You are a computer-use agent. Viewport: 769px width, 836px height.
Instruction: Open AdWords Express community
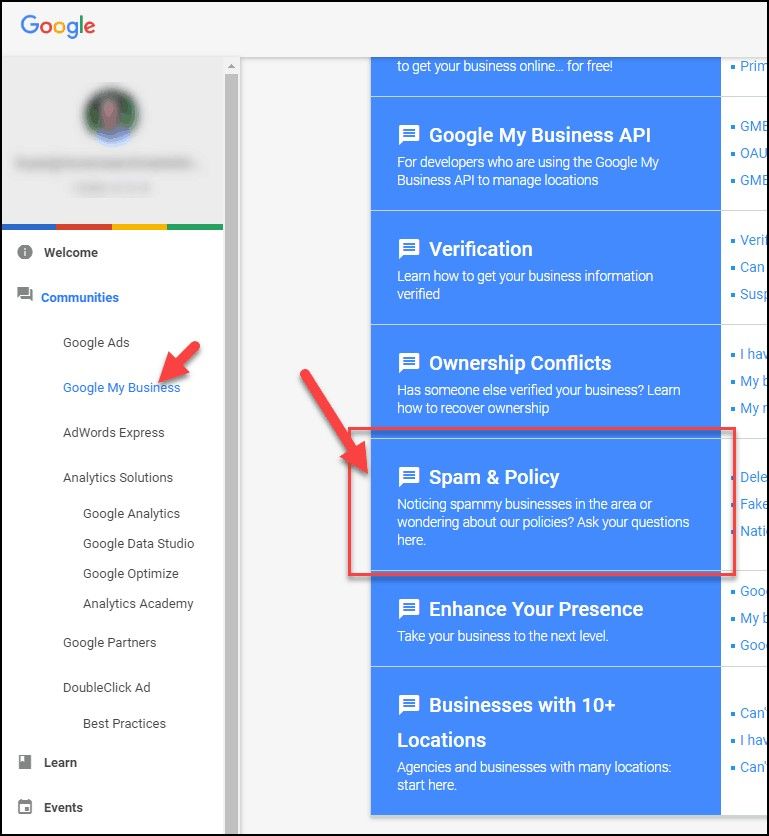pos(114,432)
